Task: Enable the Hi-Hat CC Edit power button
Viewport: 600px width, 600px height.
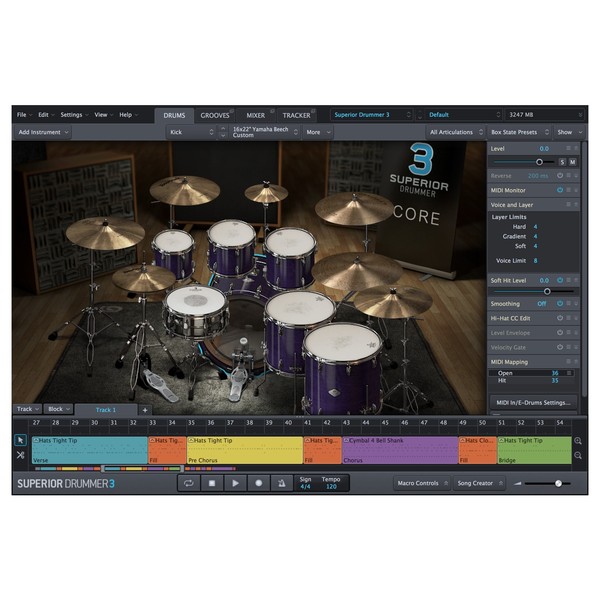Action: point(560,318)
